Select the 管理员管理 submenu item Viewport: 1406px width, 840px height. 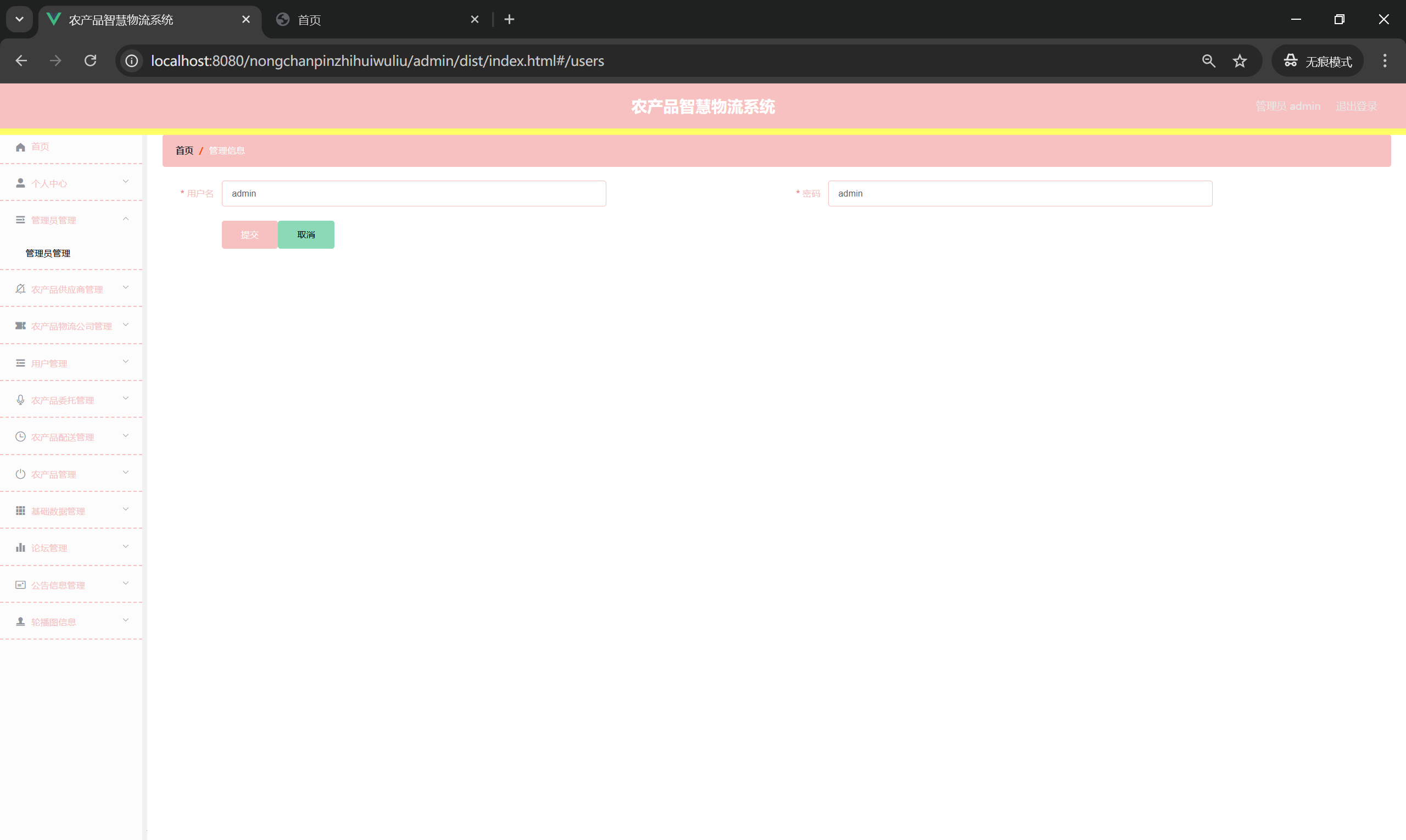pos(48,253)
